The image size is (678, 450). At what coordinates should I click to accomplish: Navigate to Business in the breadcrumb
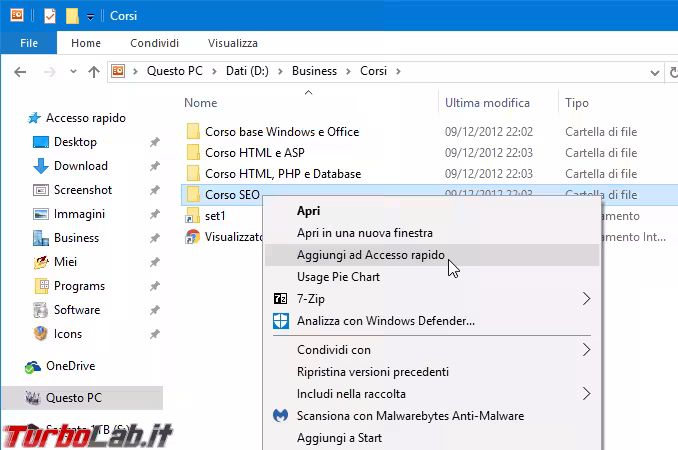[x=314, y=71]
